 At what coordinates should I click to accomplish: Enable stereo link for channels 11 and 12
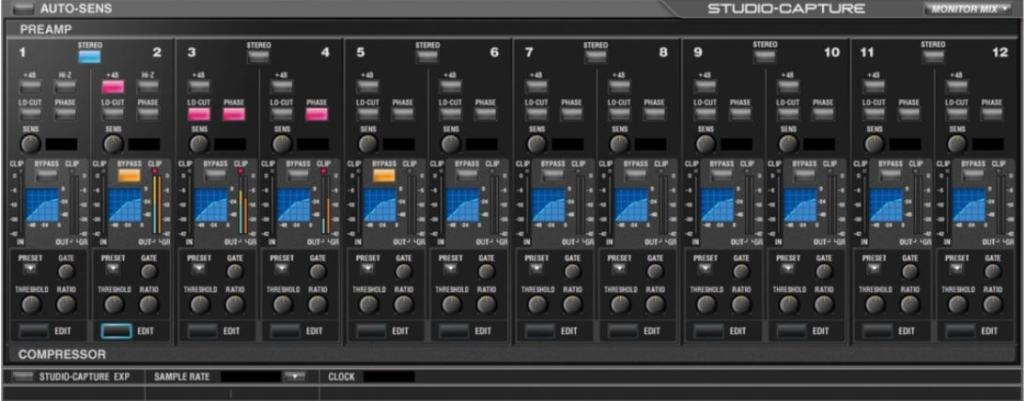click(x=932, y=57)
